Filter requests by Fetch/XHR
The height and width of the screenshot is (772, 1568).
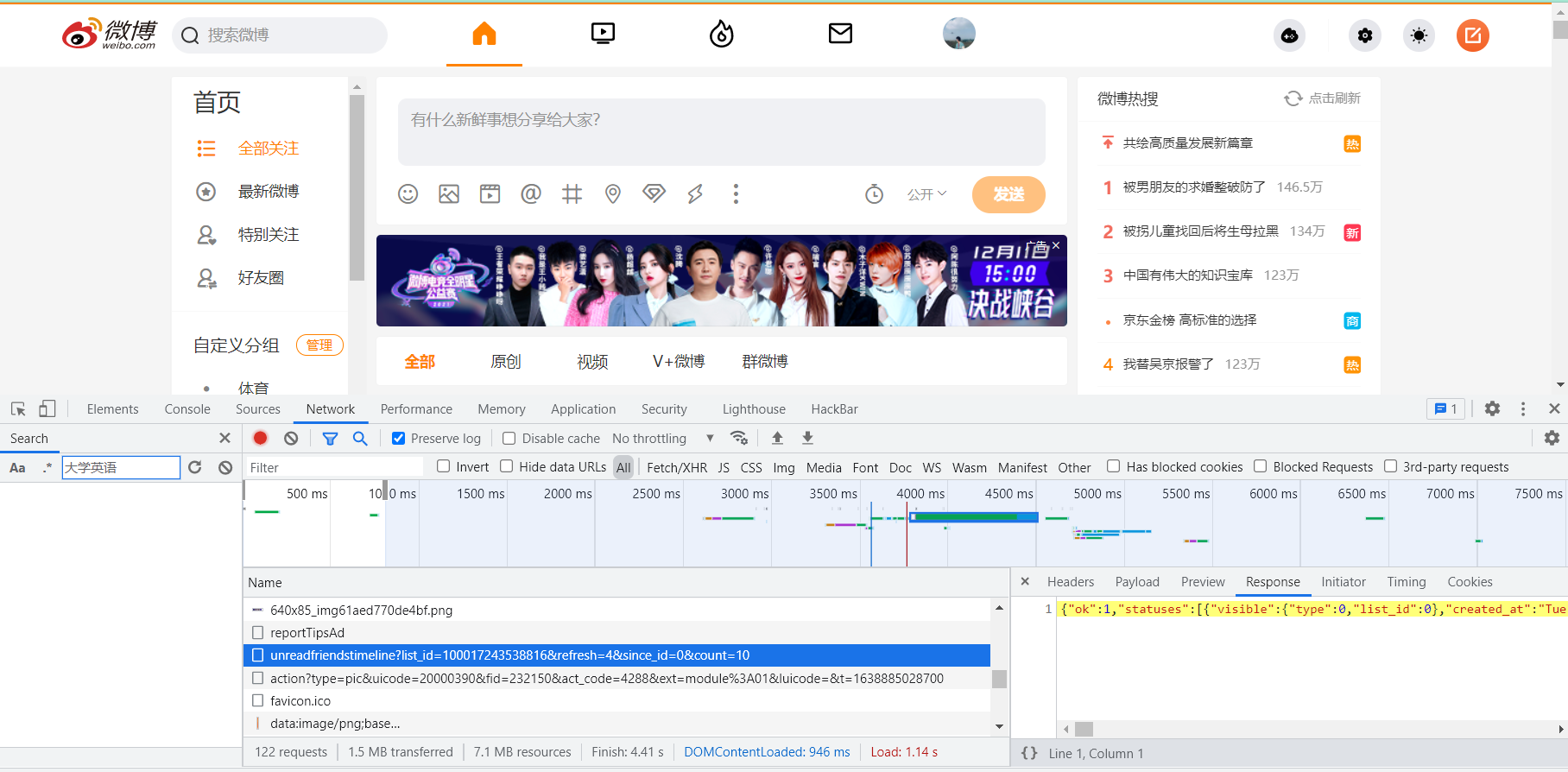(x=677, y=467)
